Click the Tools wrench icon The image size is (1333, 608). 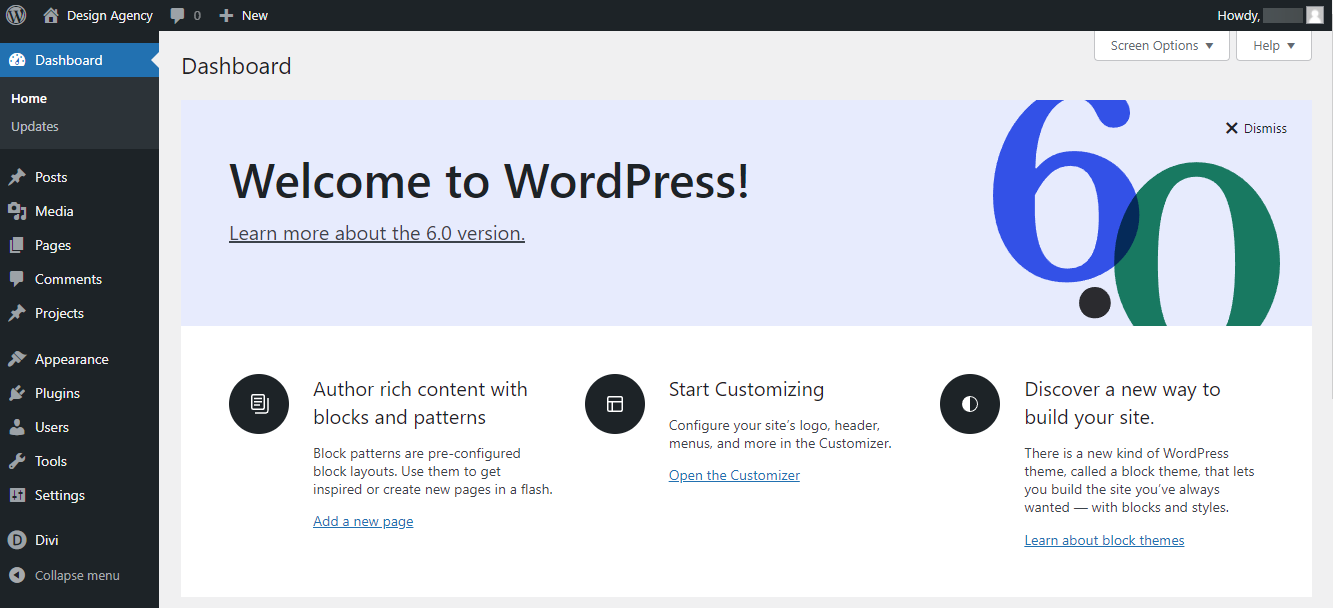pyautogui.click(x=17, y=461)
